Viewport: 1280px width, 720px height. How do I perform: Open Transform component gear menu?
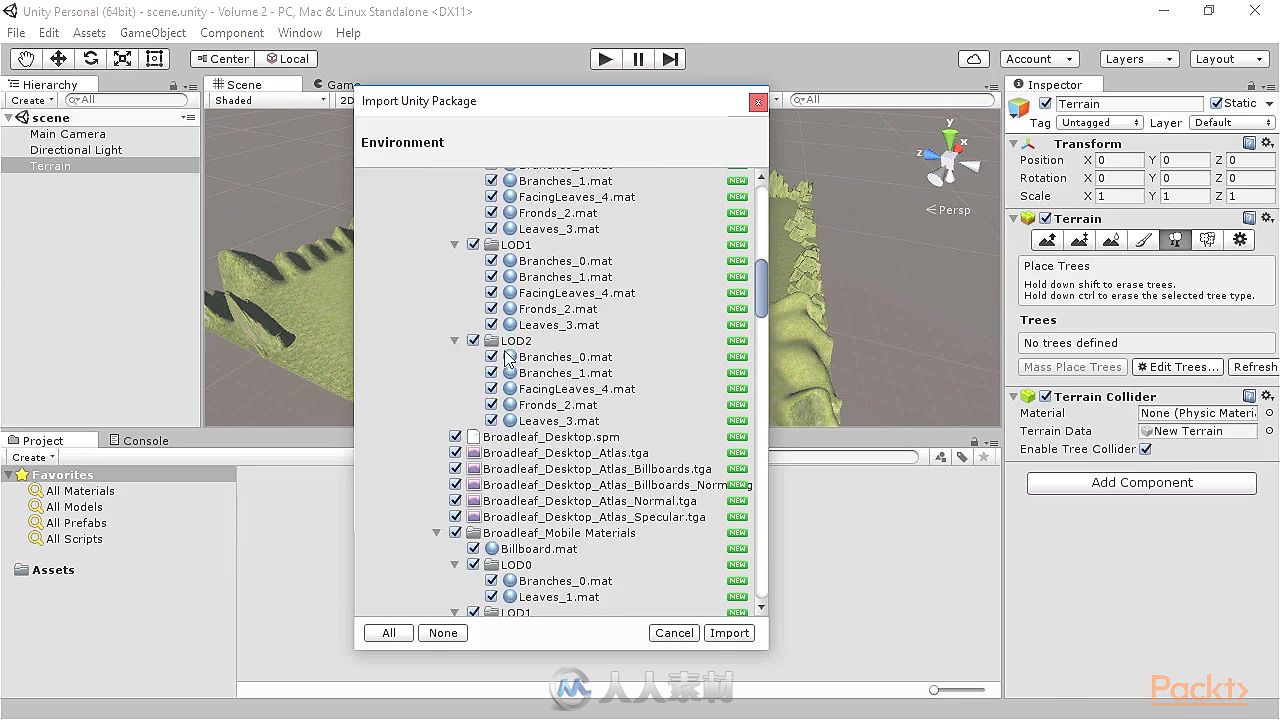1267,144
